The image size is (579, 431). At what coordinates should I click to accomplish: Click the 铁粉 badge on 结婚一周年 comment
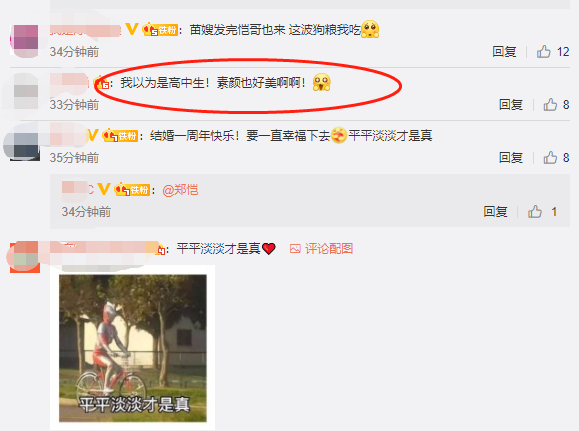tap(120, 136)
